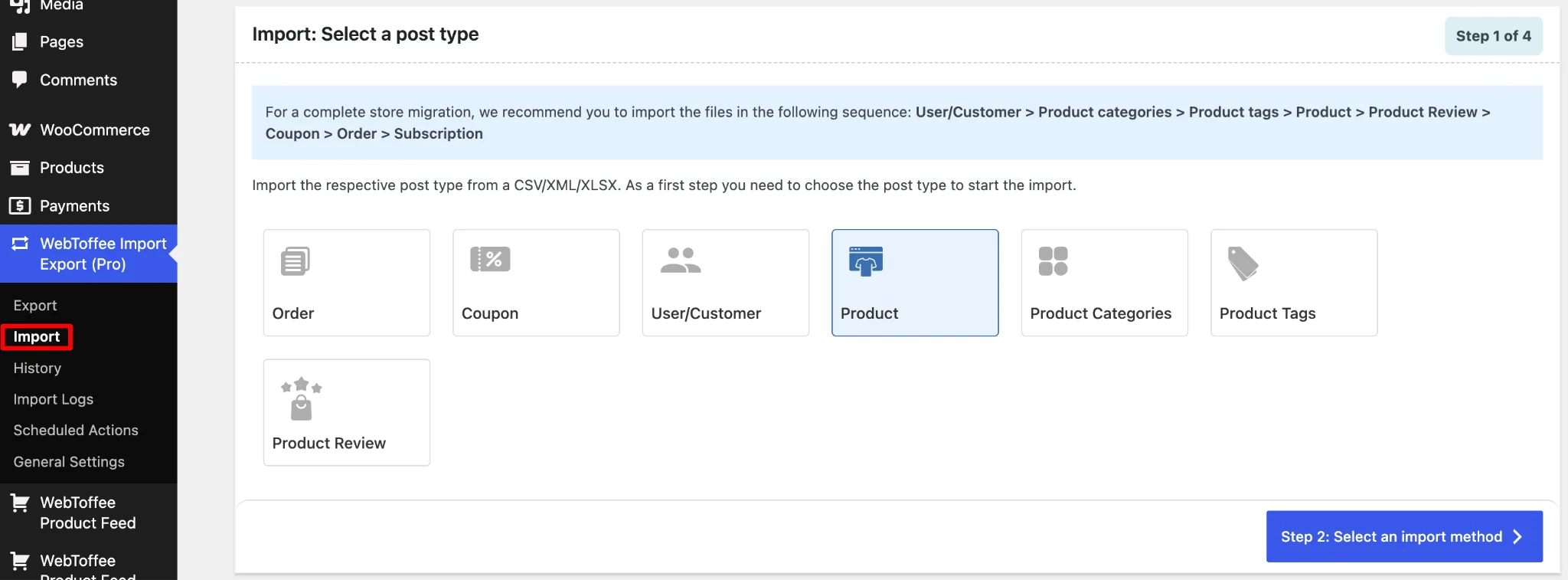
Task: Open WebToffee Import Export (Pro) menu
Action: pos(88,254)
